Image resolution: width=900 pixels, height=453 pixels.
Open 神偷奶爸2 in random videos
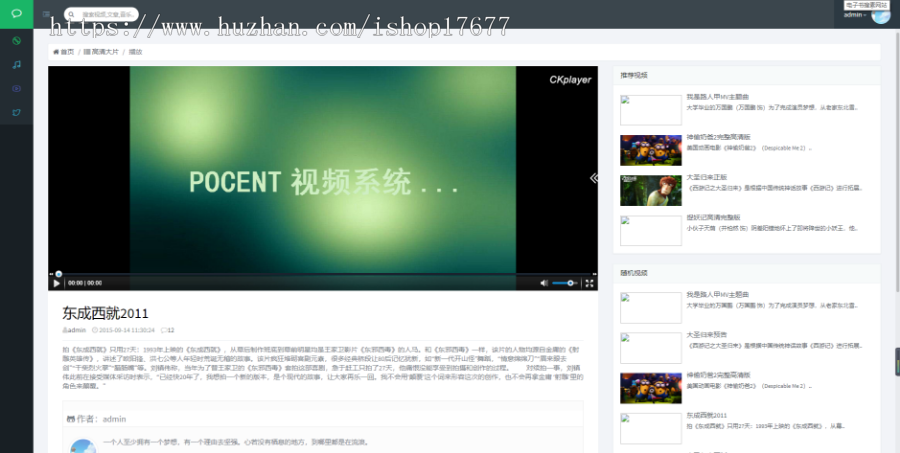coord(718,375)
